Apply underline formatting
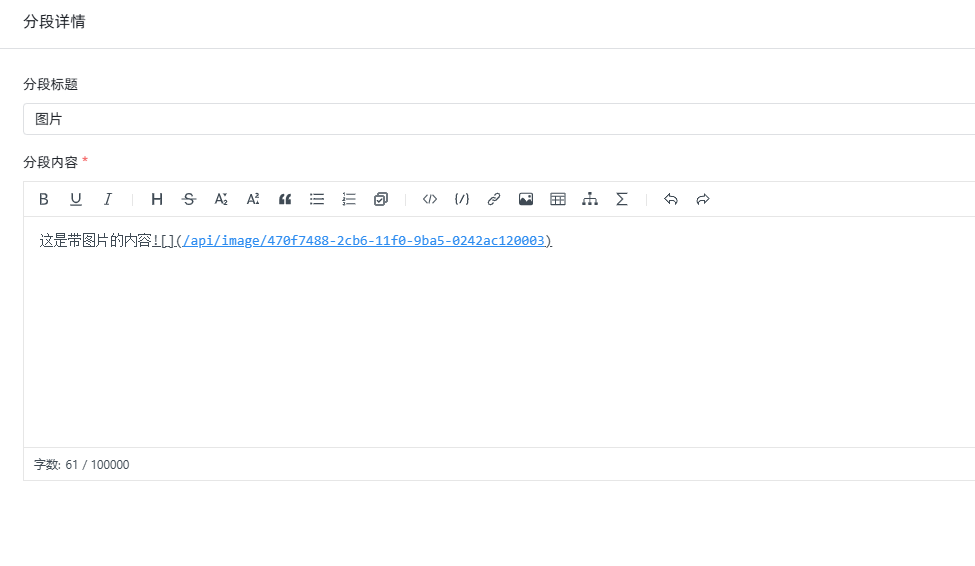The width and height of the screenshot is (975, 566). pos(76,199)
